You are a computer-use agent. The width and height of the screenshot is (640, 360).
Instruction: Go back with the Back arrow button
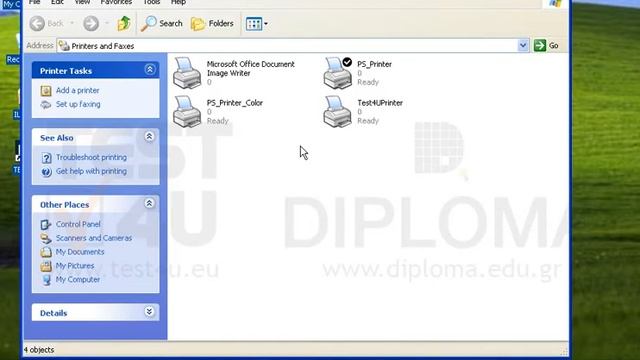pos(46,23)
